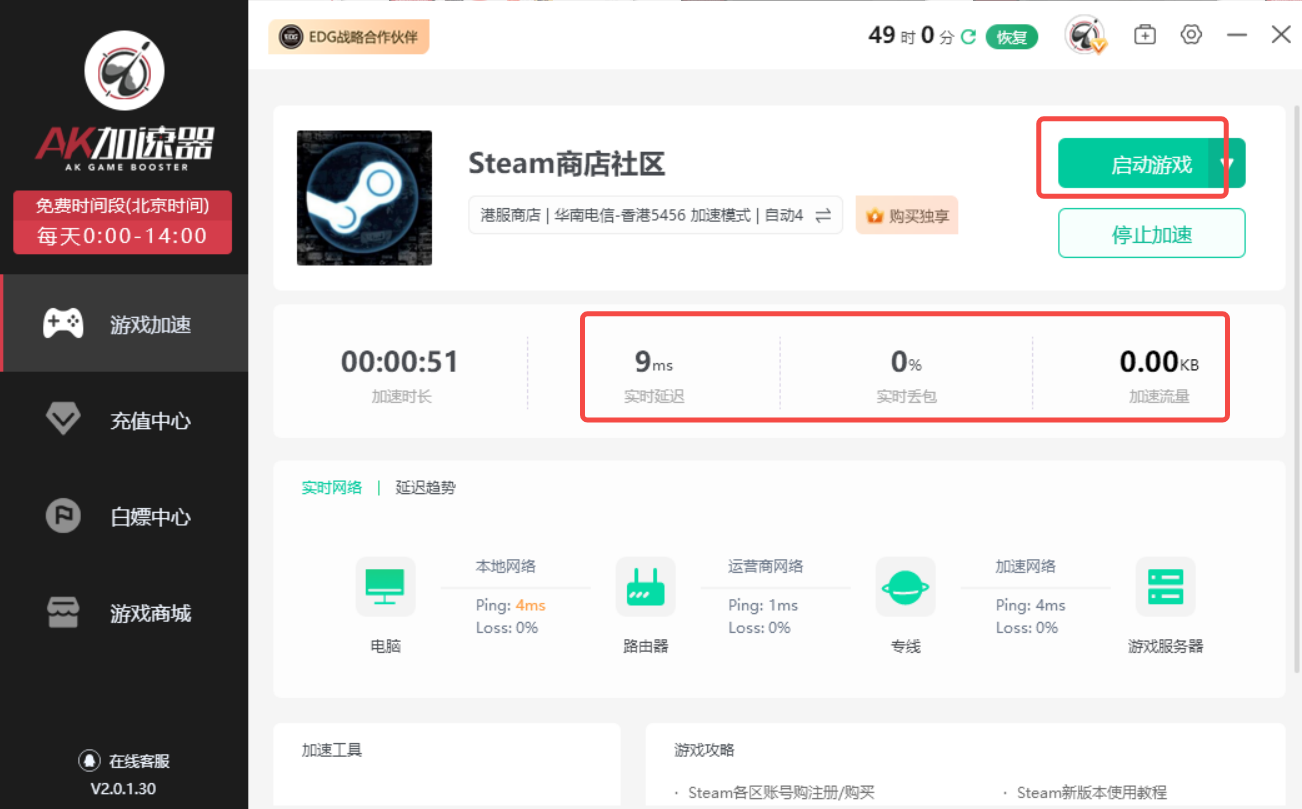
Task: Switch to the 延迟趋势 tab
Action: coord(425,488)
